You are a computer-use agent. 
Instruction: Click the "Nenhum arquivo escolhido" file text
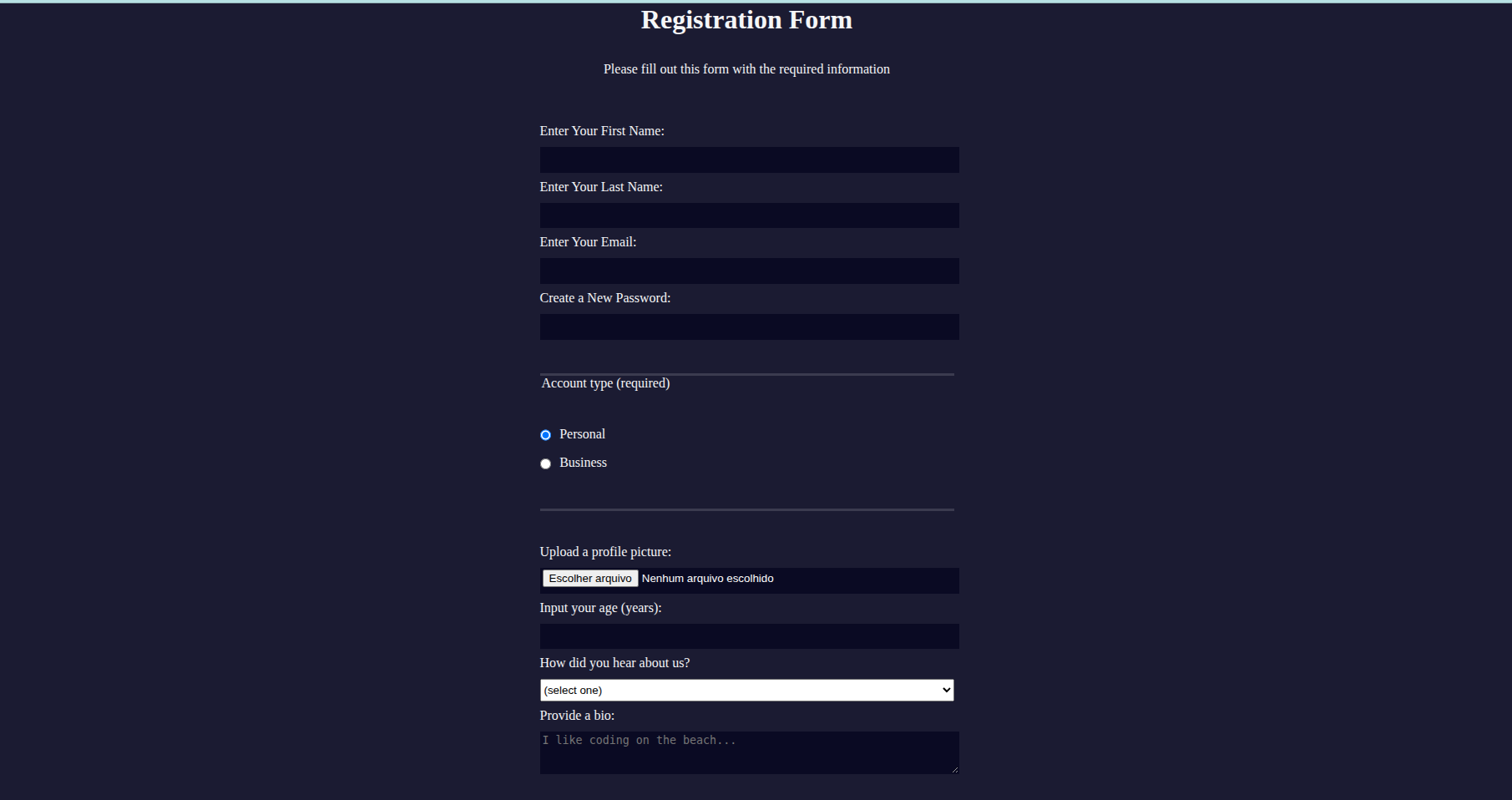707,579
